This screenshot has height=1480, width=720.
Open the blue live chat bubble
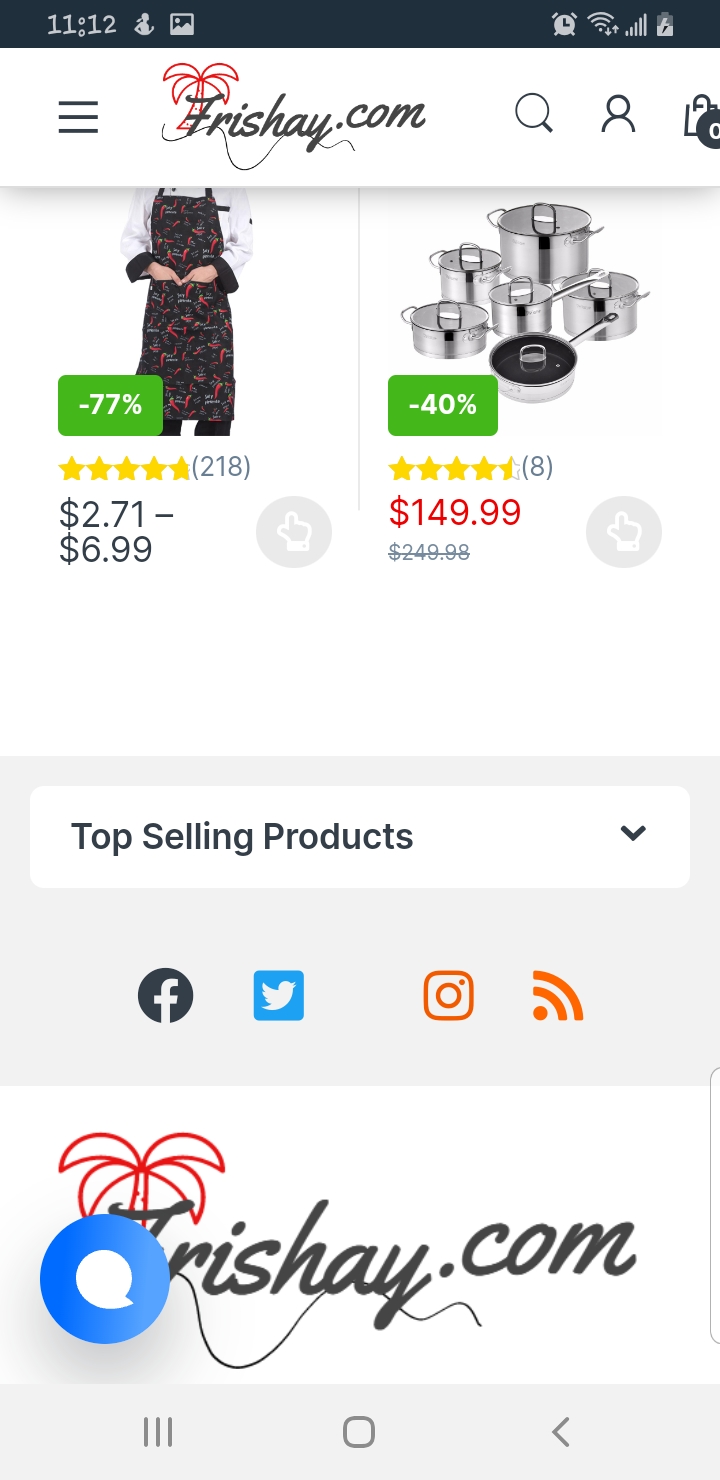[x=104, y=1279]
